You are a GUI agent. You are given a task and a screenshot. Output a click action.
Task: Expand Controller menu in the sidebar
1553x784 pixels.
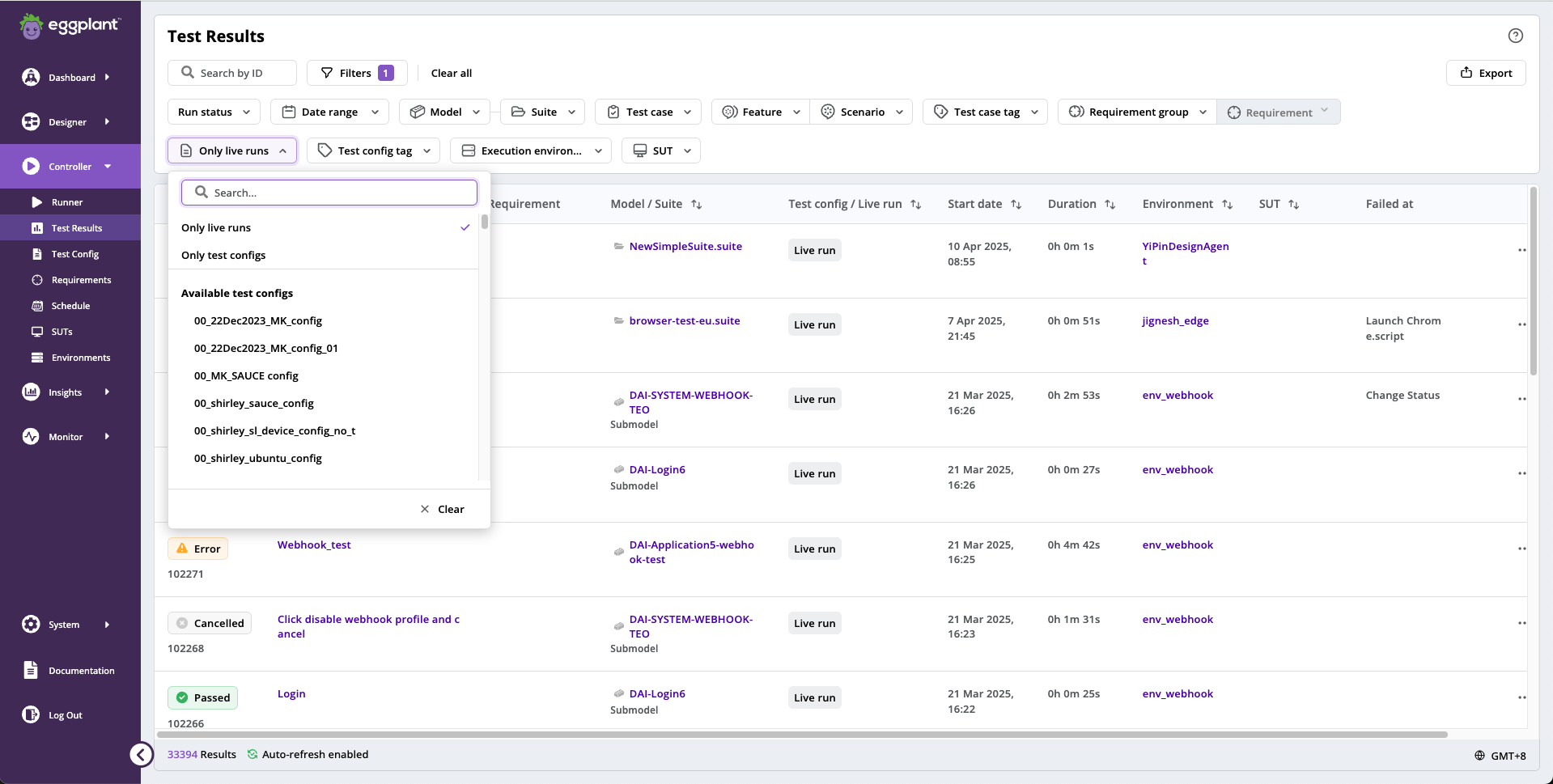pyautogui.click(x=70, y=166)
